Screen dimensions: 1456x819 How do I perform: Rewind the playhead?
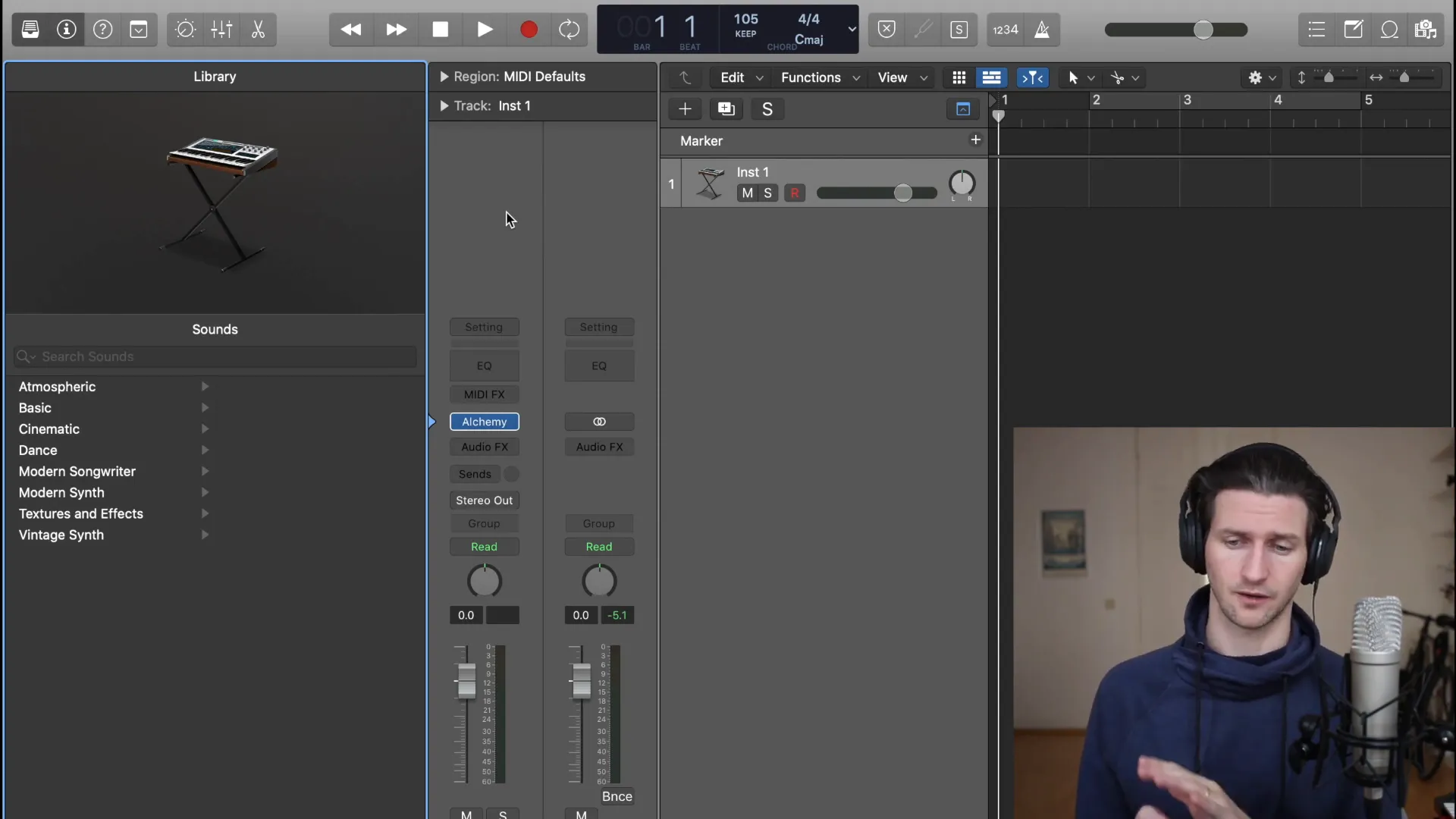(x=351, y=30)
